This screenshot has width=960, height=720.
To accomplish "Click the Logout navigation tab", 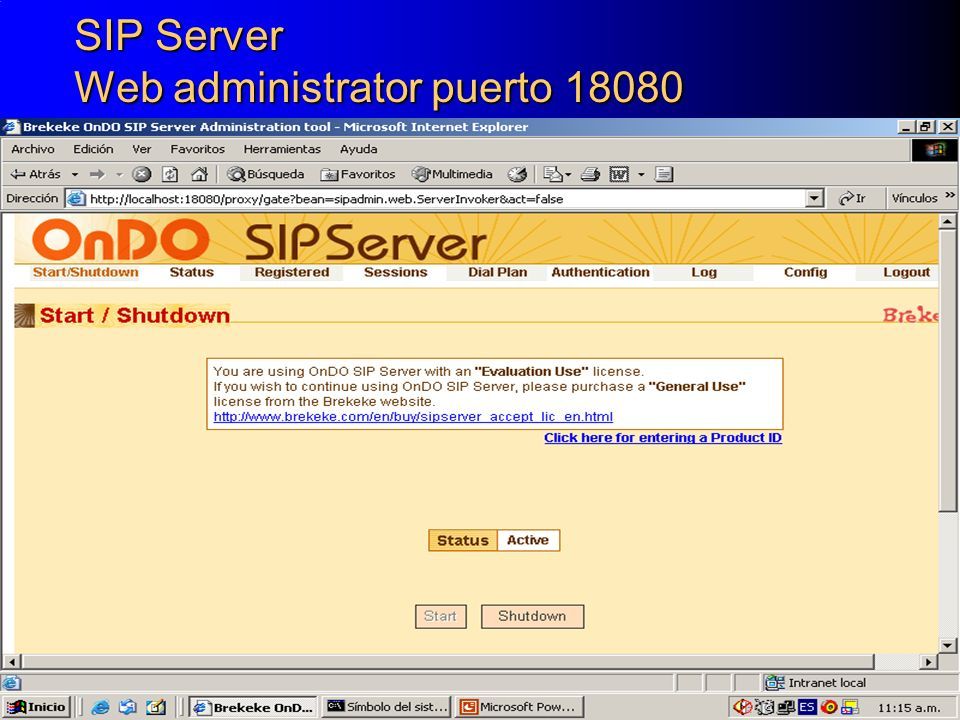I will (906, 272).
